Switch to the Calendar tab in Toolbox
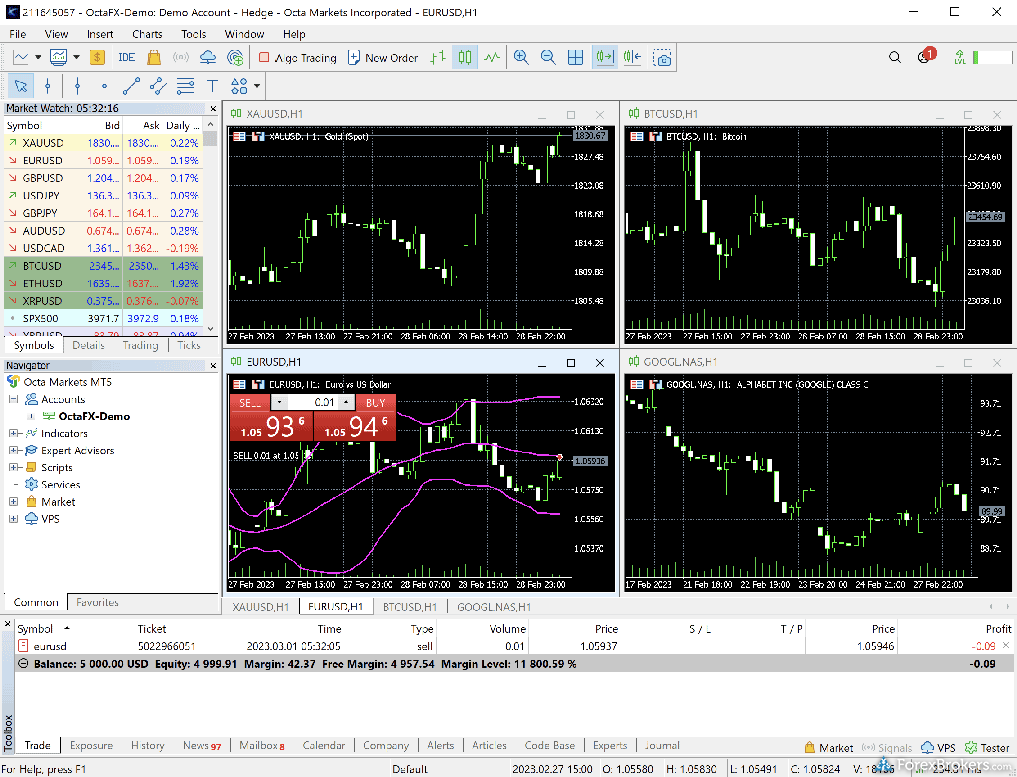The image size is (1017, 777). (x=324, y=746)
